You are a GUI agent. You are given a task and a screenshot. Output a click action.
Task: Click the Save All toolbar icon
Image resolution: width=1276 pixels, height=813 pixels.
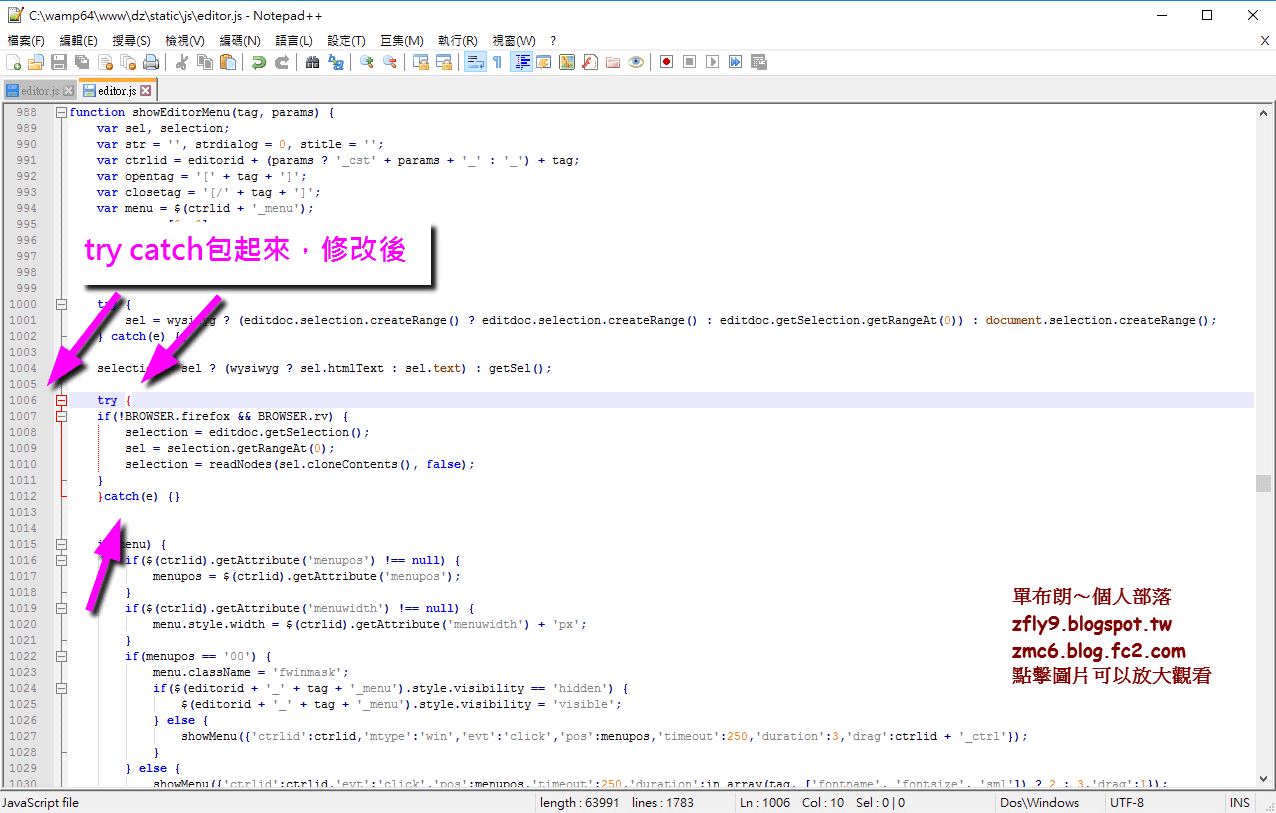click(82, 62)
